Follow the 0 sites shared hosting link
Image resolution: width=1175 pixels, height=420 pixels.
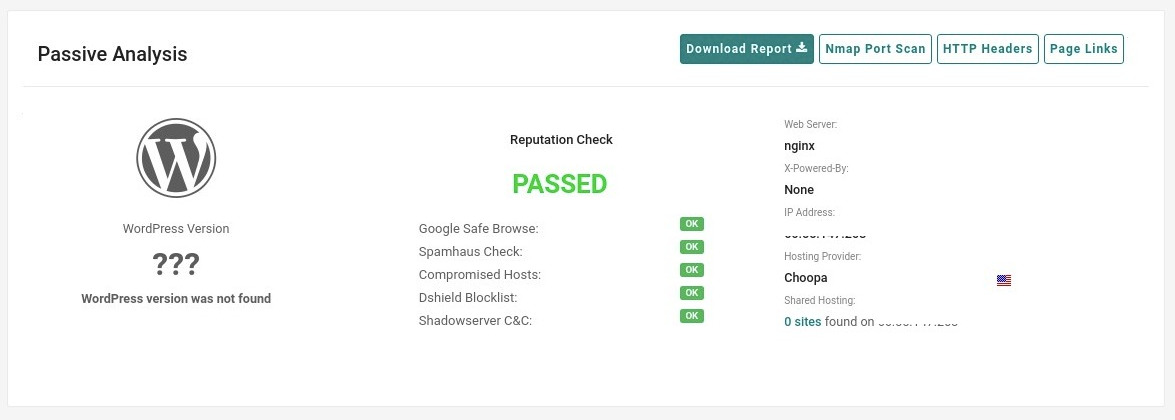(x=803, y=322)
